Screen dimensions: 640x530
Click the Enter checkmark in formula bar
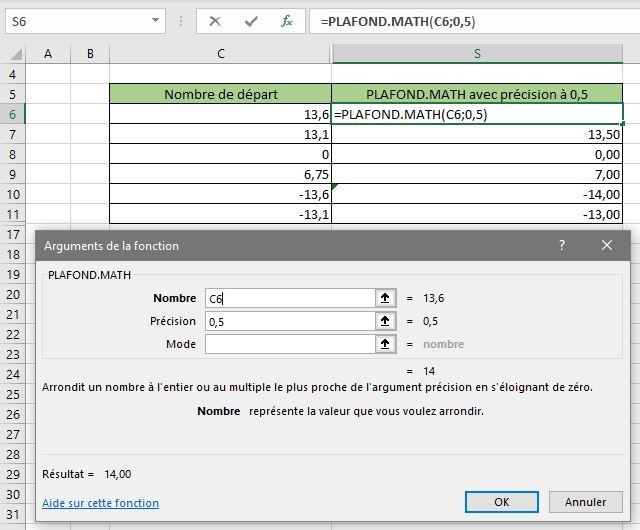(251, 20)
